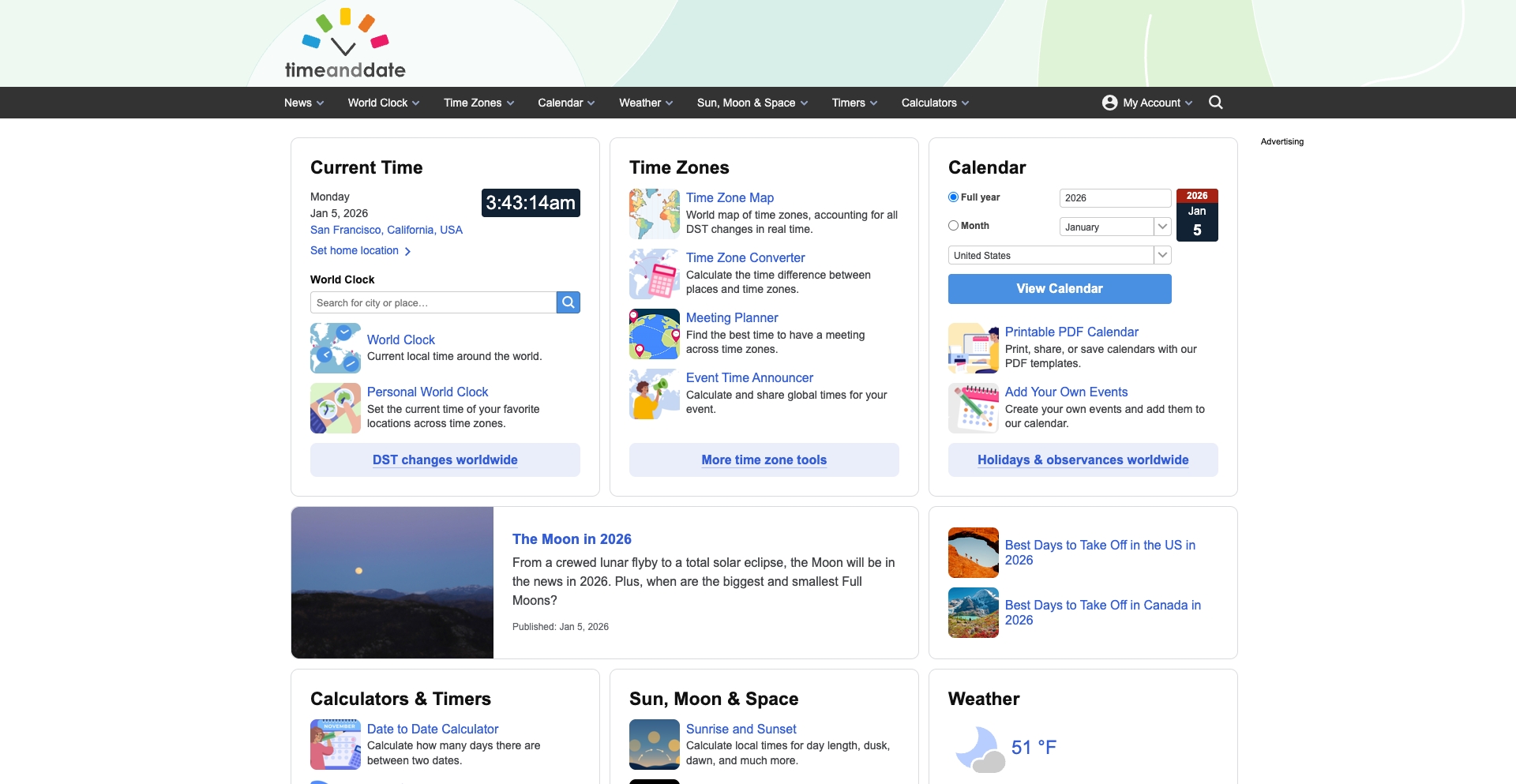
Task: Open the Event Time Announcer icon
Action: pos(654,394)
